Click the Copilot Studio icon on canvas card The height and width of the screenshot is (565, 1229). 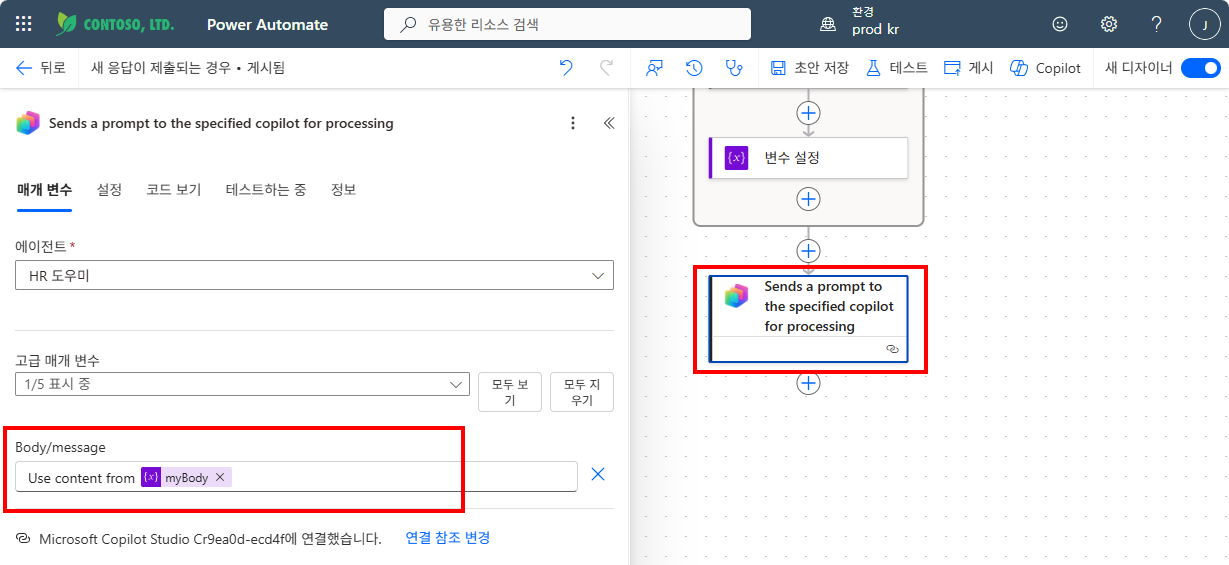tap(737, 295)
